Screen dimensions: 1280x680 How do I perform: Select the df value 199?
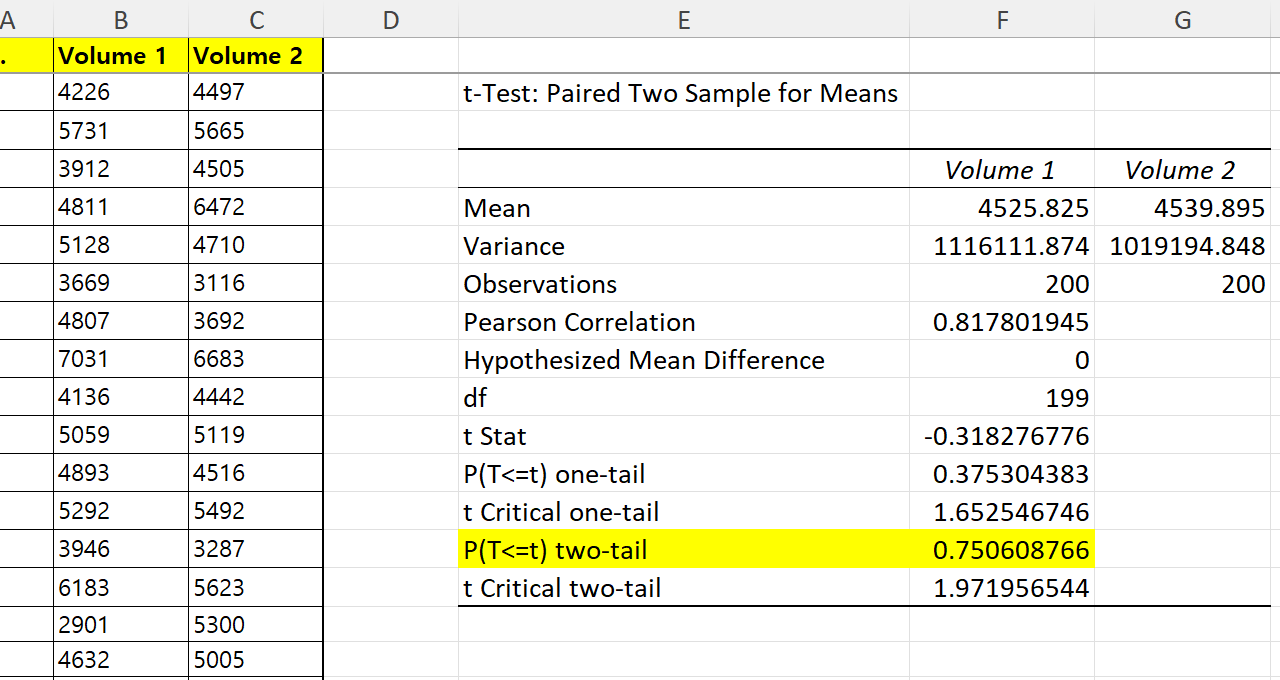pos(1066,398)
